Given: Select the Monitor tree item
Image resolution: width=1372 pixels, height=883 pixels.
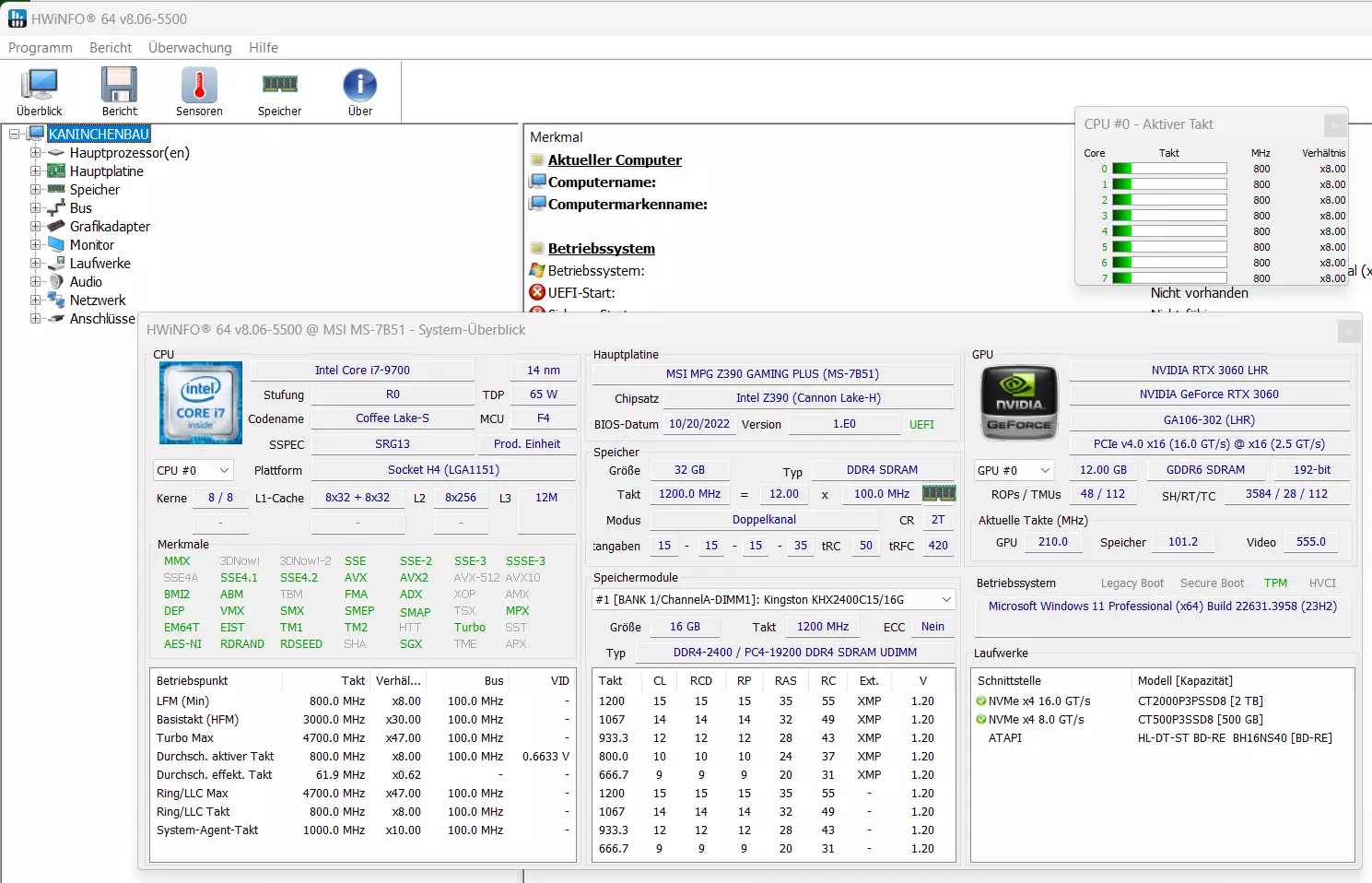Looking at the screenshot, I should coord(92,244).
